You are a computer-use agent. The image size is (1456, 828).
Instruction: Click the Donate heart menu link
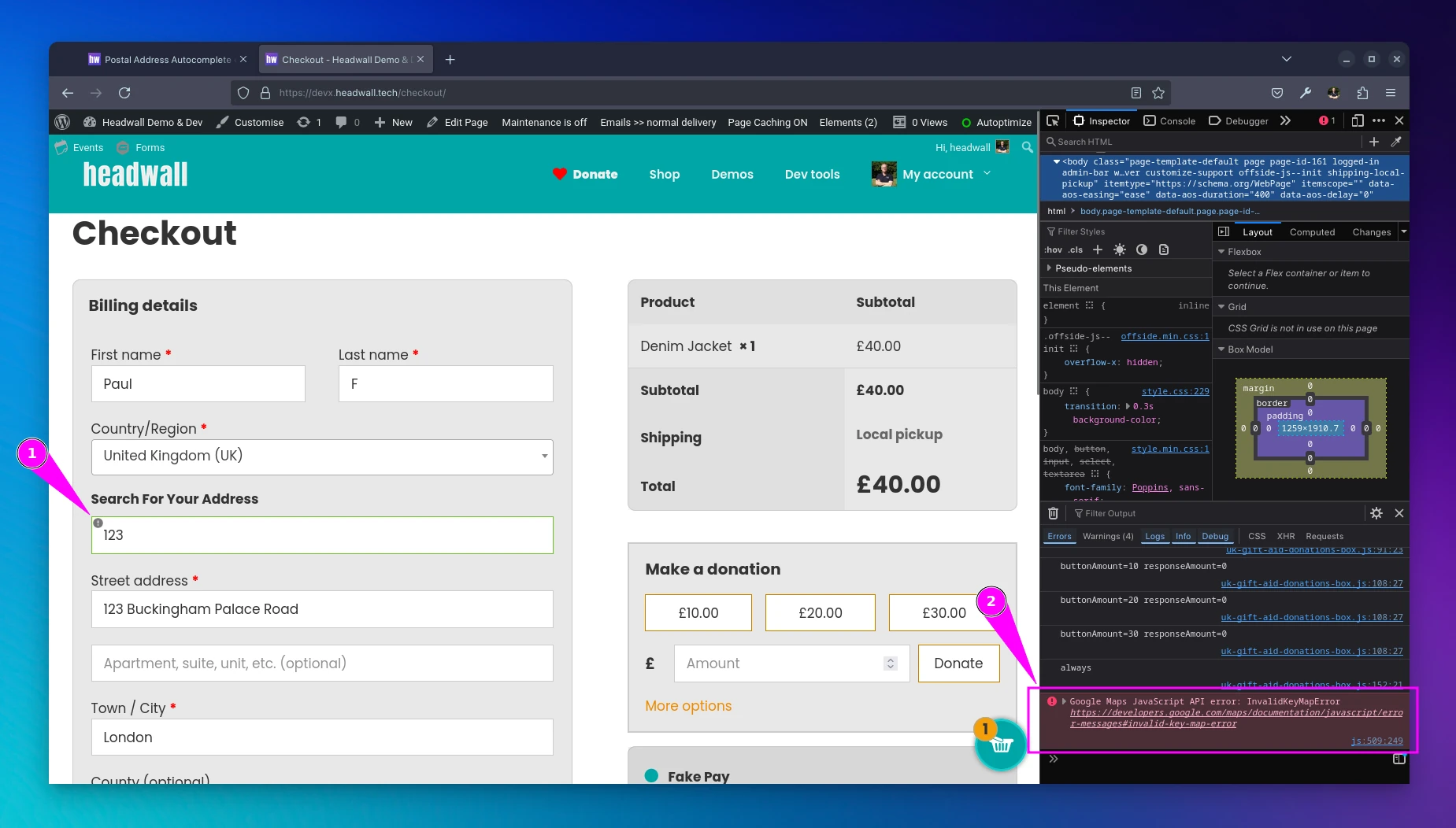[x=585, y=174]
